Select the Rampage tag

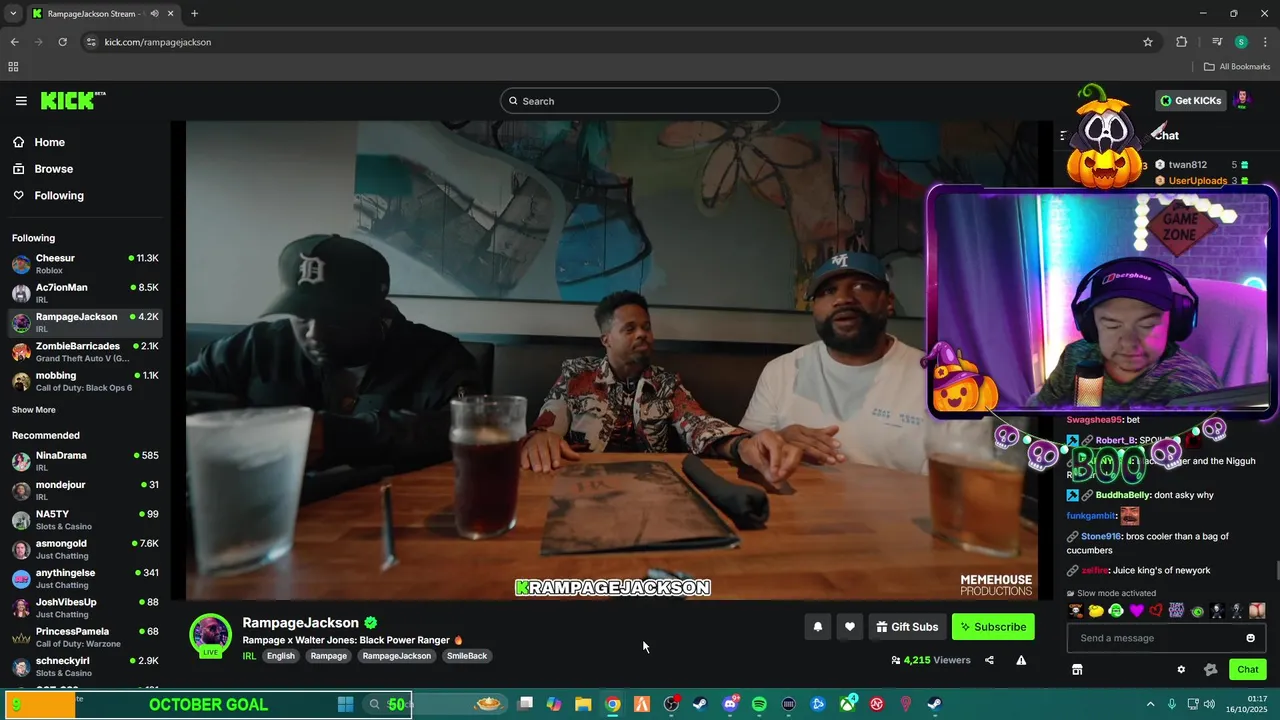tap(328, 656)
